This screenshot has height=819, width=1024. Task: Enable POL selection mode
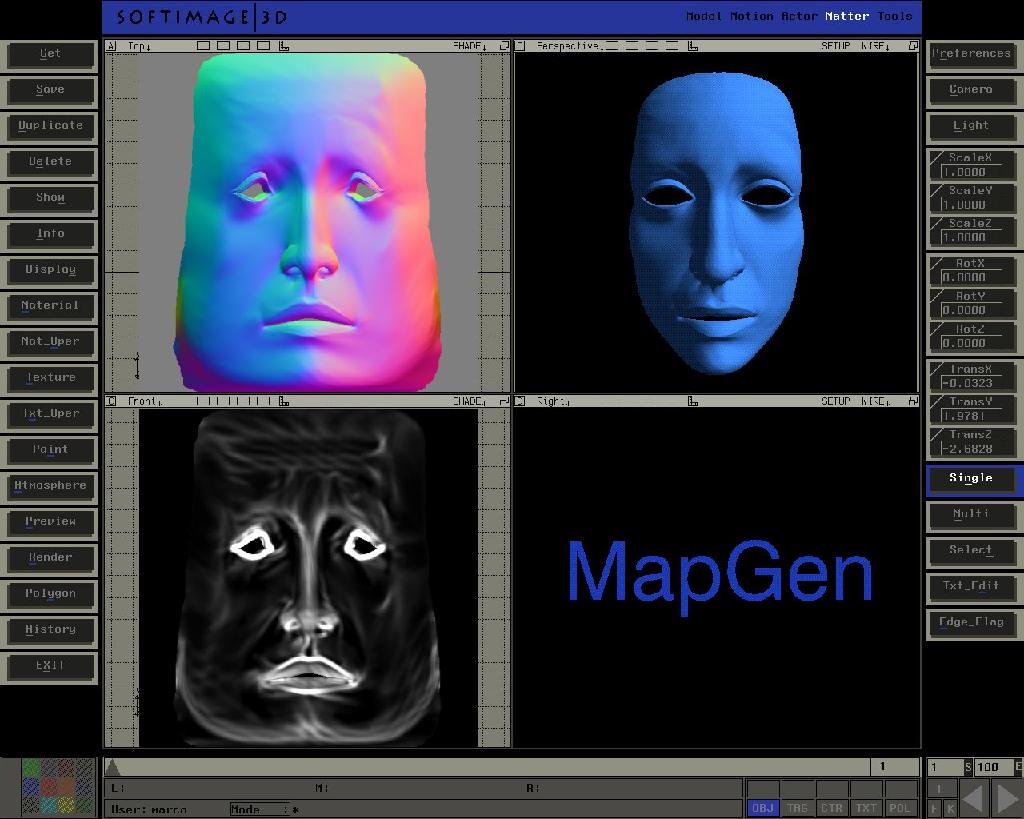(x=900, y=808)
